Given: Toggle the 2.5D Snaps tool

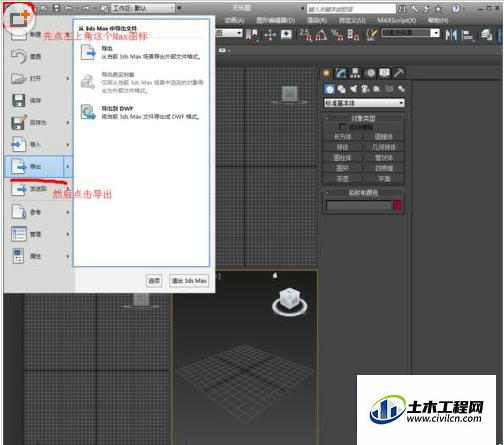Looking at the screenshot, I should [x=306, y=35].
